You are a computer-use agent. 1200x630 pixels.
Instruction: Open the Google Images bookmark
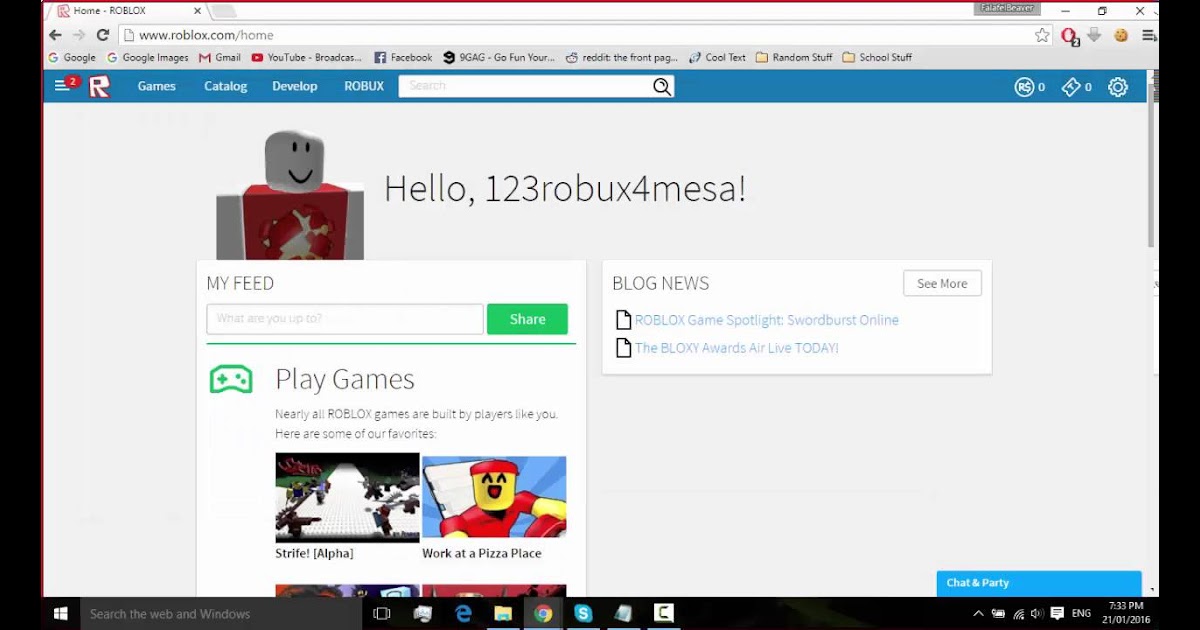148,58
